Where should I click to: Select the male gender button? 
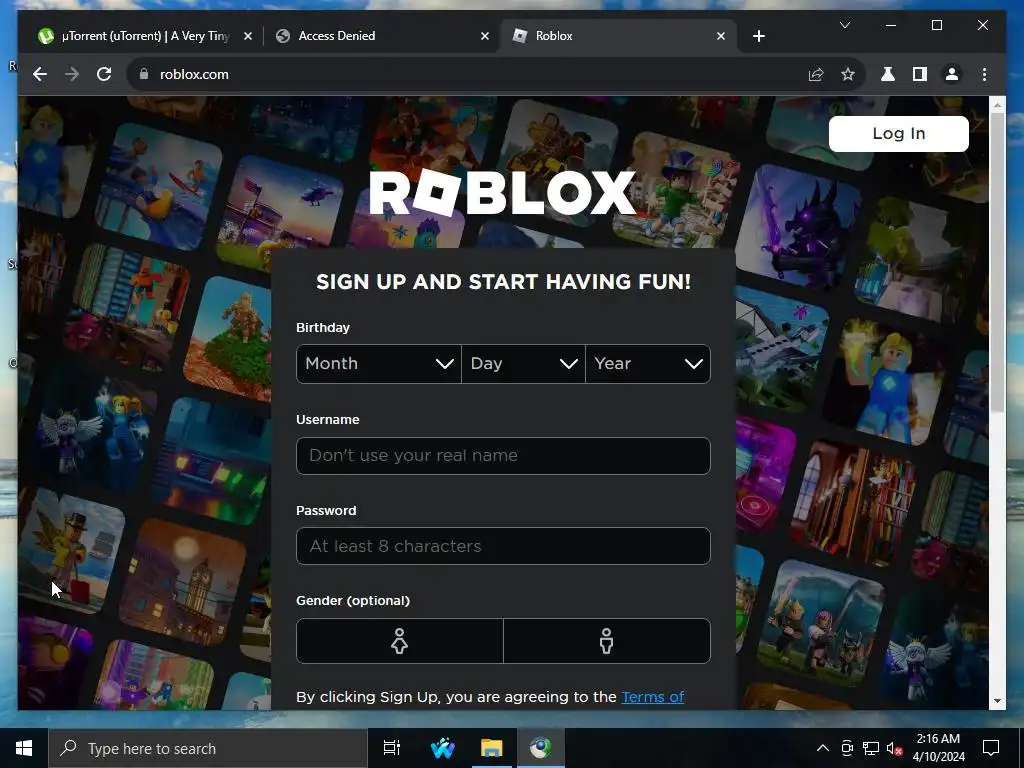tap(607, 641)
